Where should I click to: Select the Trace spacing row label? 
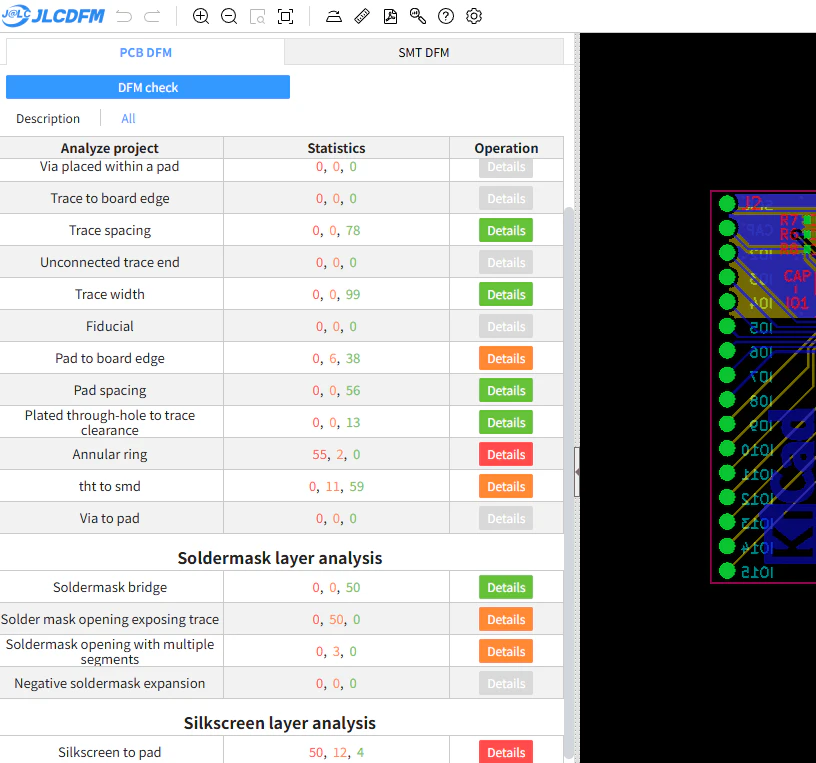pos(110,230)
